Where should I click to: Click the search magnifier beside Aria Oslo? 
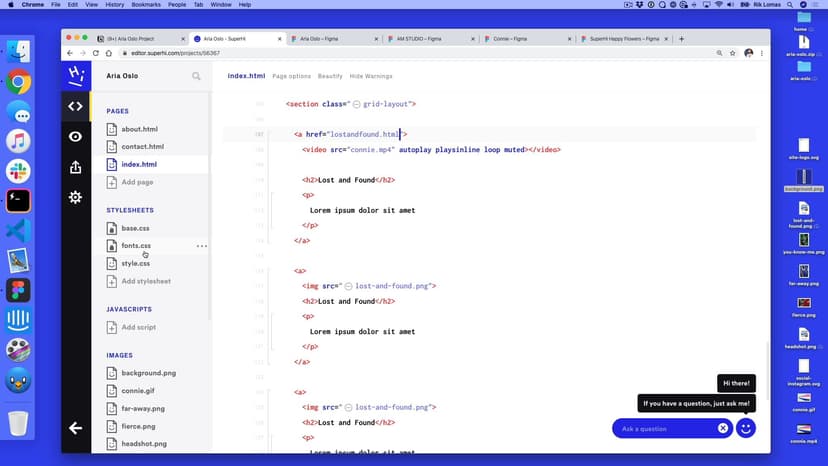(x=196, y=76)
